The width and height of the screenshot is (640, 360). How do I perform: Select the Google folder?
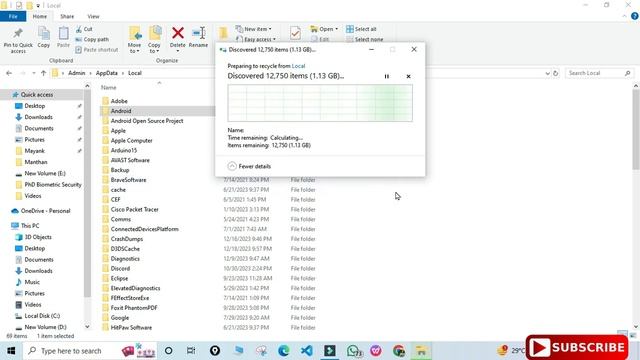pos(120,318)
